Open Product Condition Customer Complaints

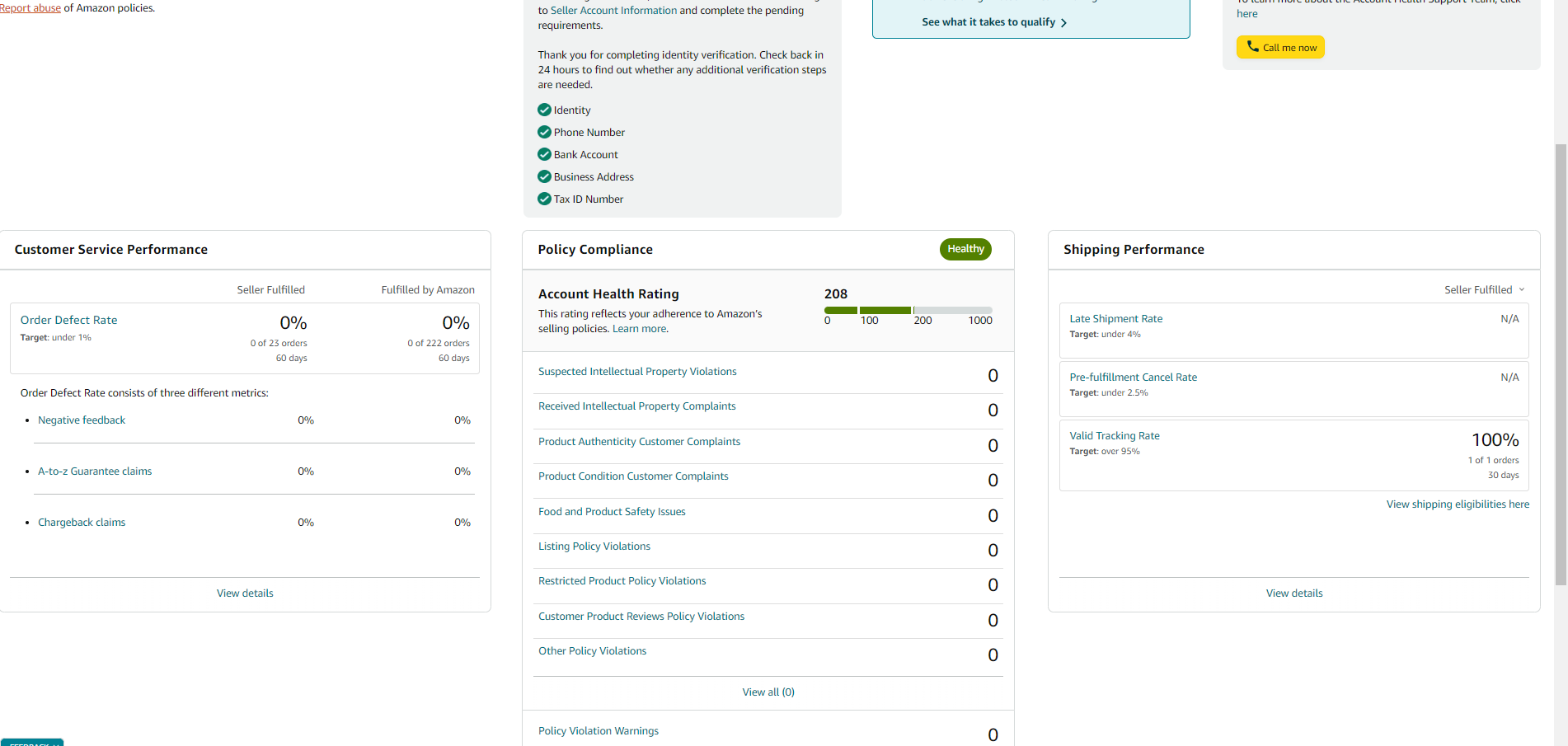[x=633, y=476]
